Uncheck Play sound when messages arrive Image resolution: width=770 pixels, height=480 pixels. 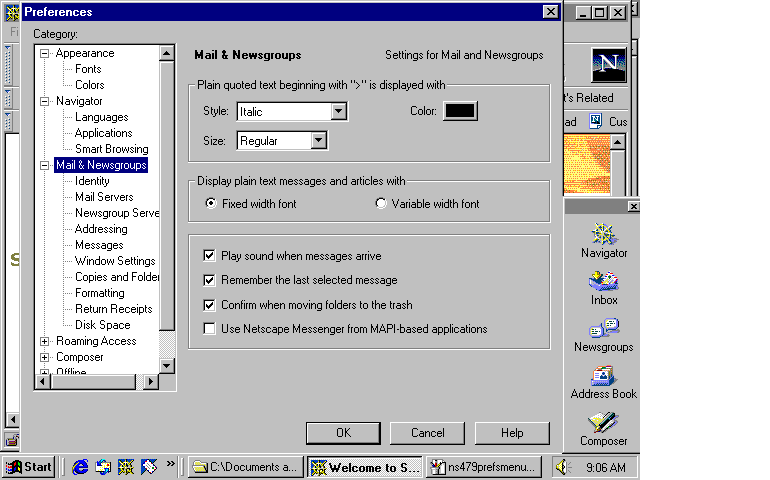(209, 255)
